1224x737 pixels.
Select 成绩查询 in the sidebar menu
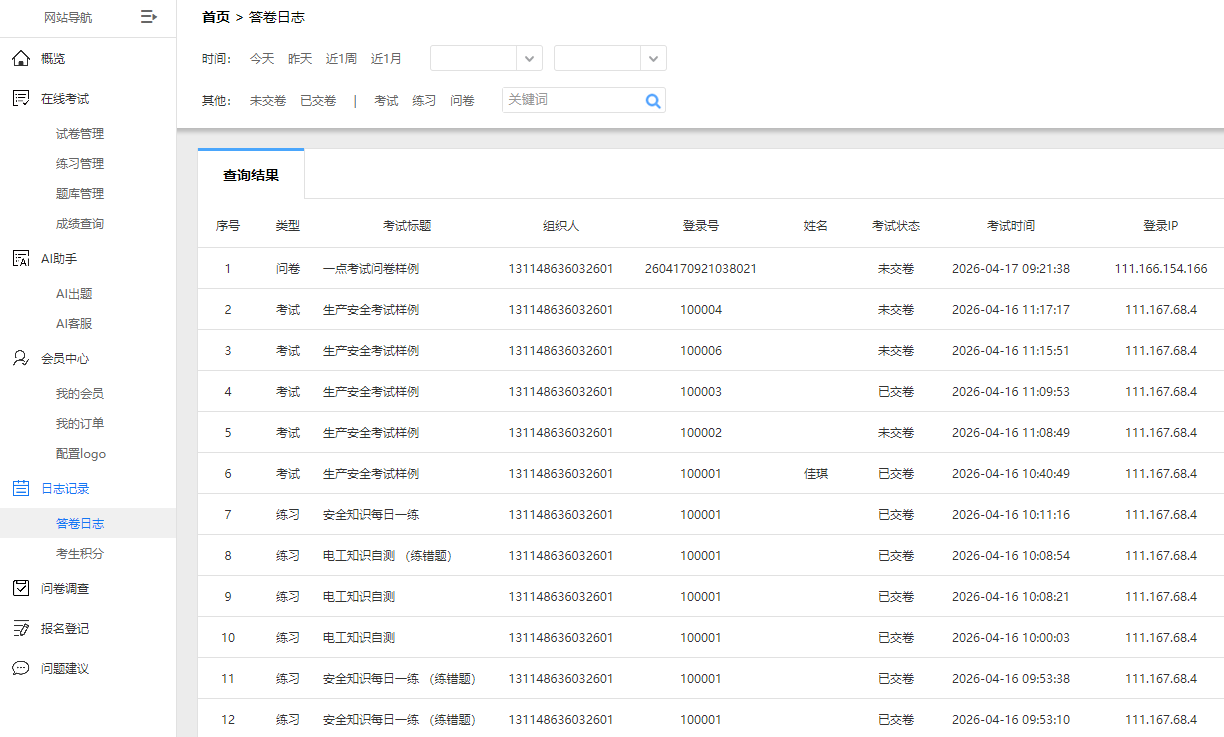(79, 223)
